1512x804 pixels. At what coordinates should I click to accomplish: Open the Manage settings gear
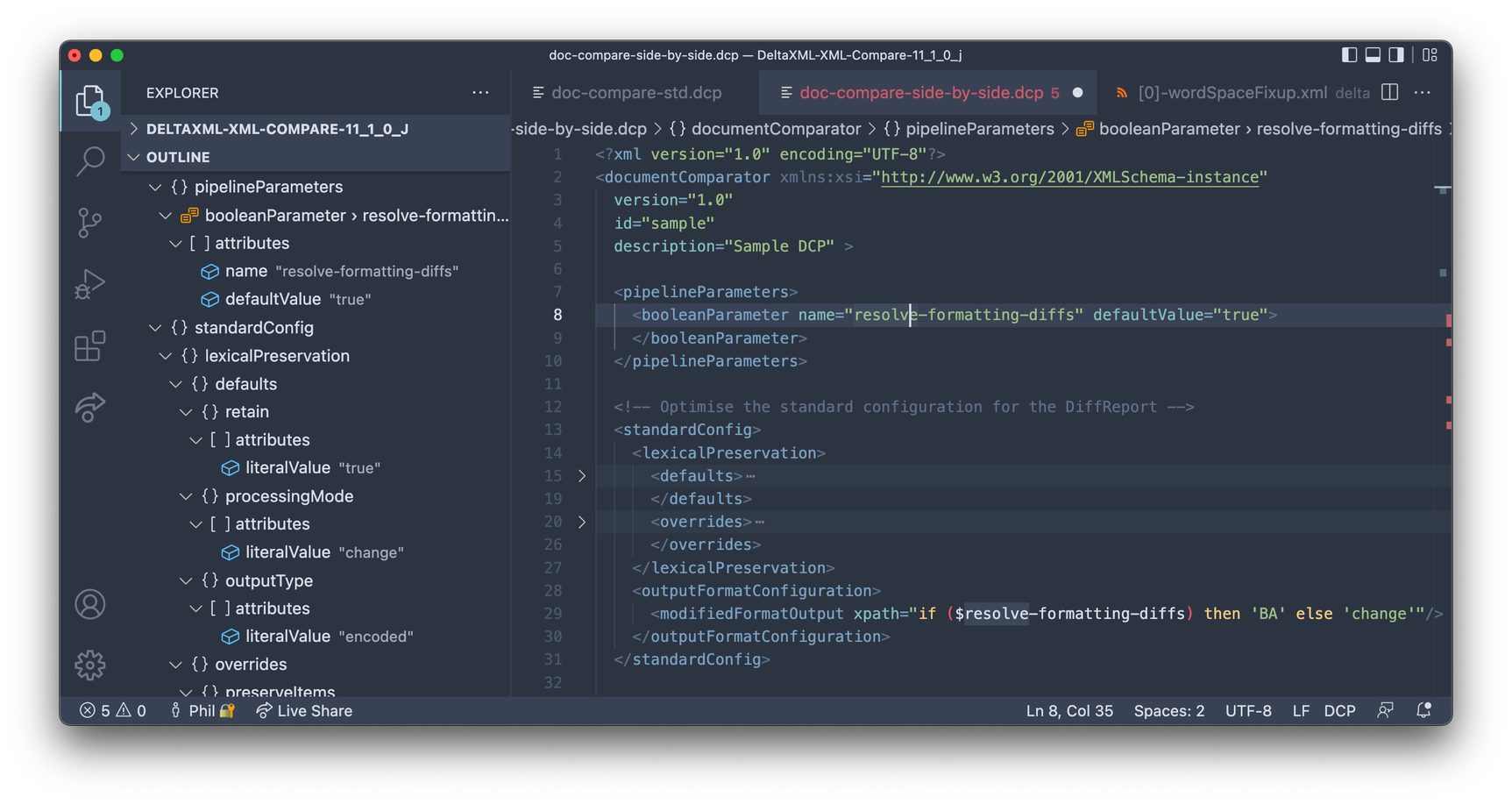click(89, 665)
